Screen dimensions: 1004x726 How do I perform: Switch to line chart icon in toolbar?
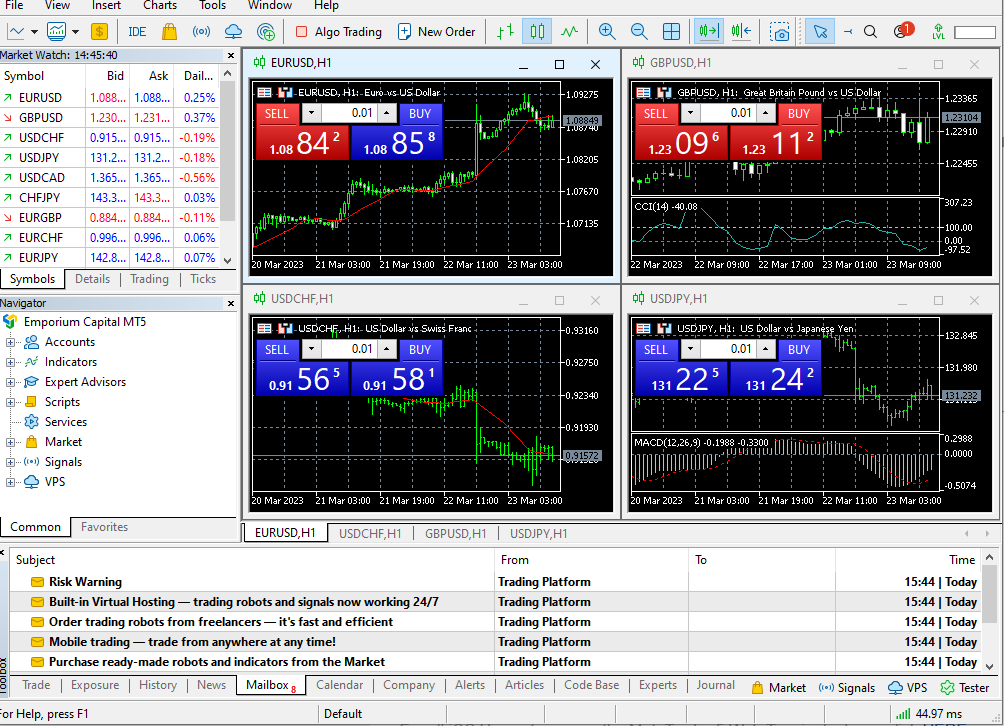pyautogui.click(x=569, y=32)
